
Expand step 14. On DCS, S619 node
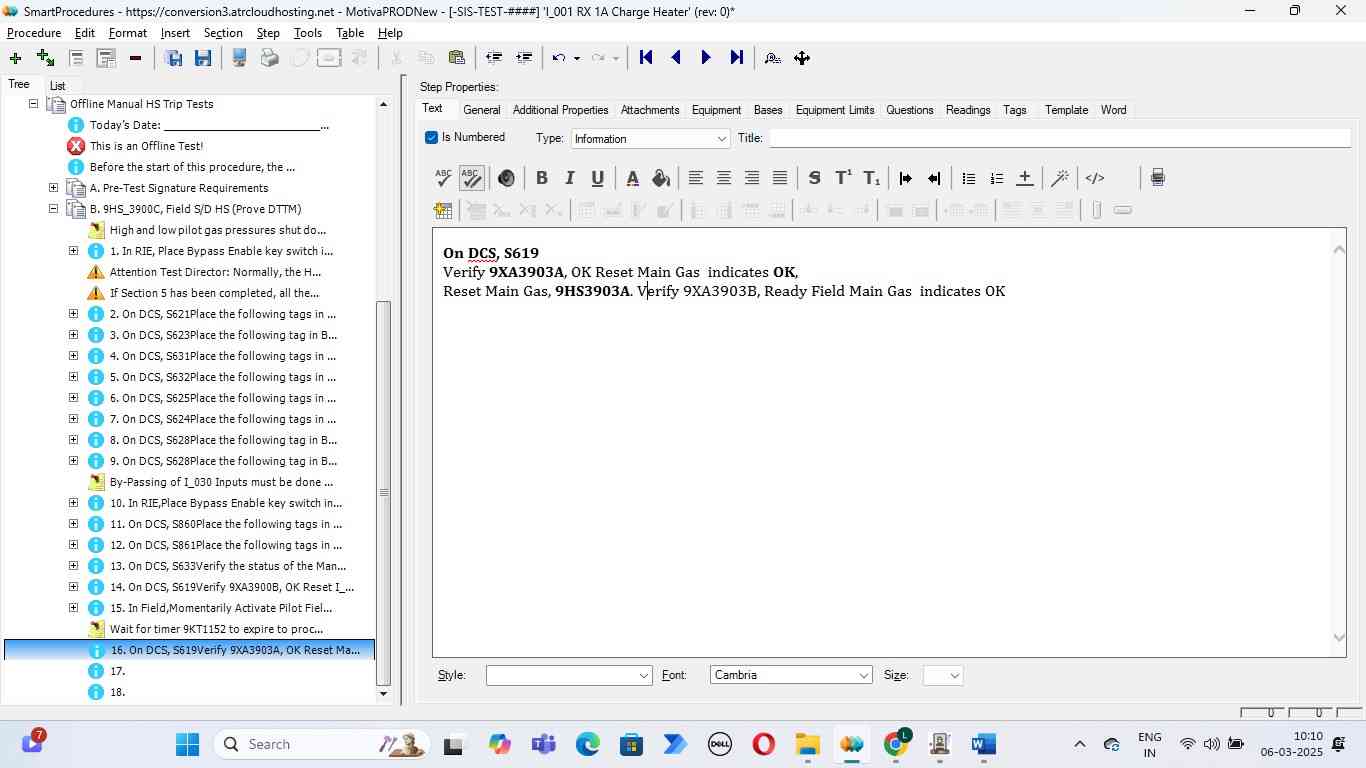pos(73,587)
